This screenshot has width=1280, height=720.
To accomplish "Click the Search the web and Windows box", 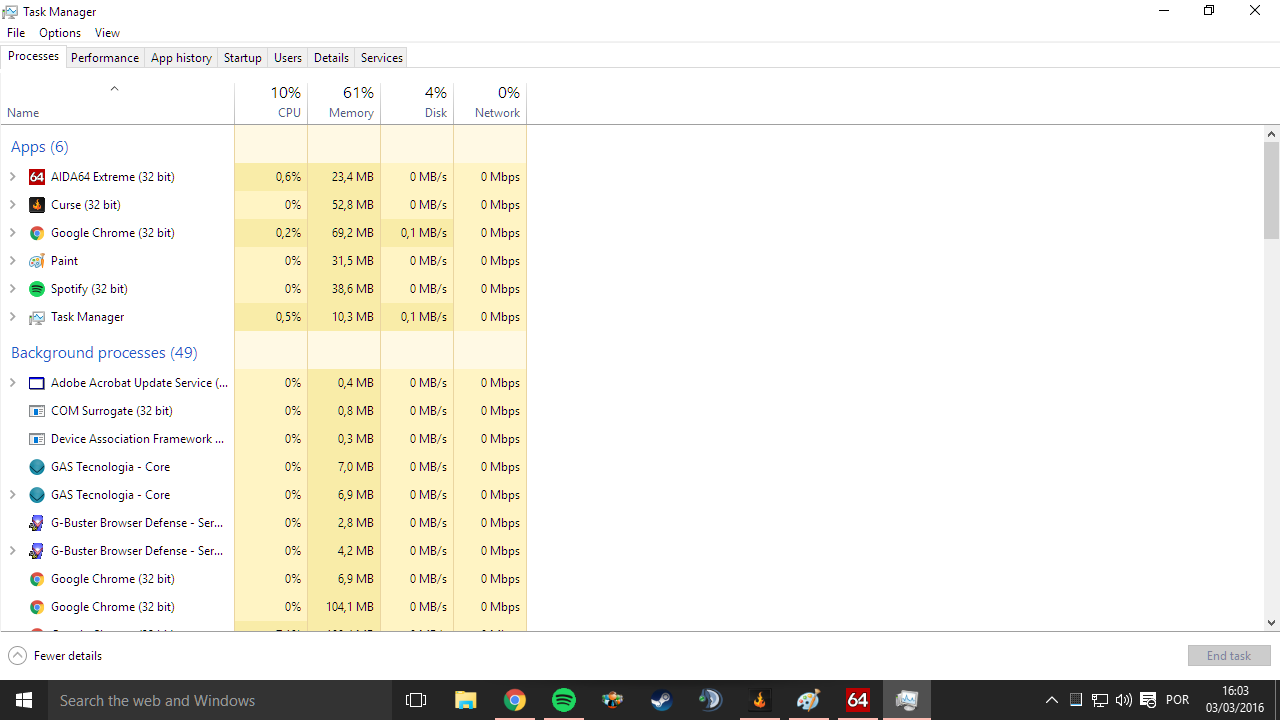I will [x=220, y=700].
